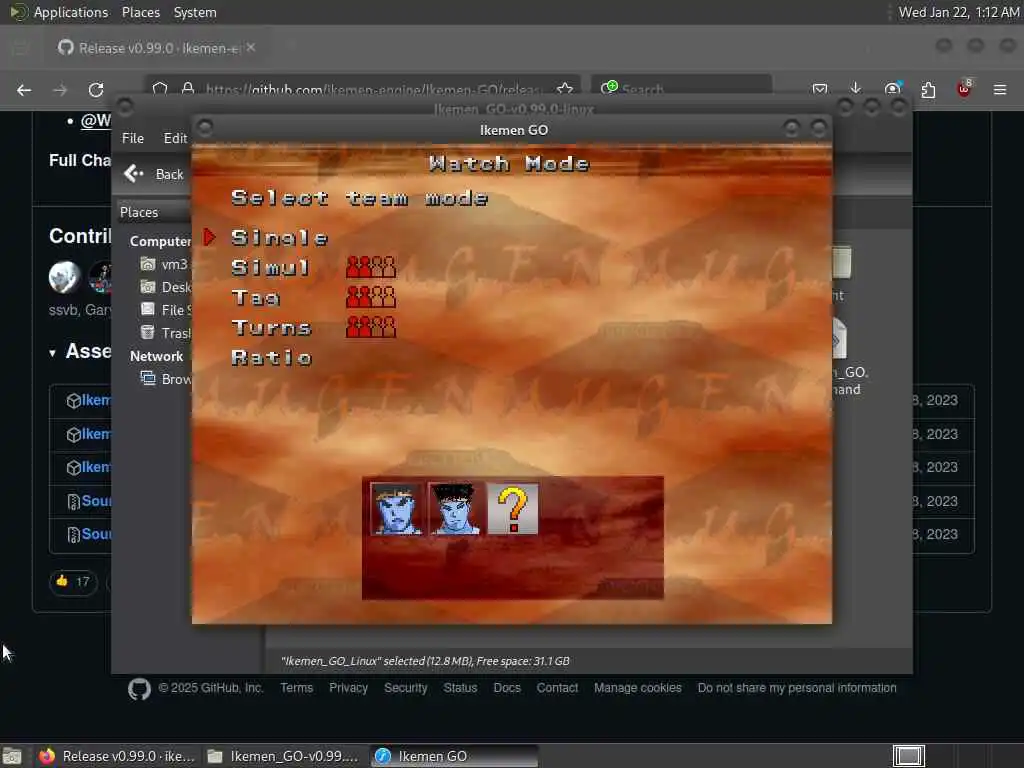Switch to Ikemen GO taskbar item
The height and width of the screenshot is (768, 1024).
point(455,756)
